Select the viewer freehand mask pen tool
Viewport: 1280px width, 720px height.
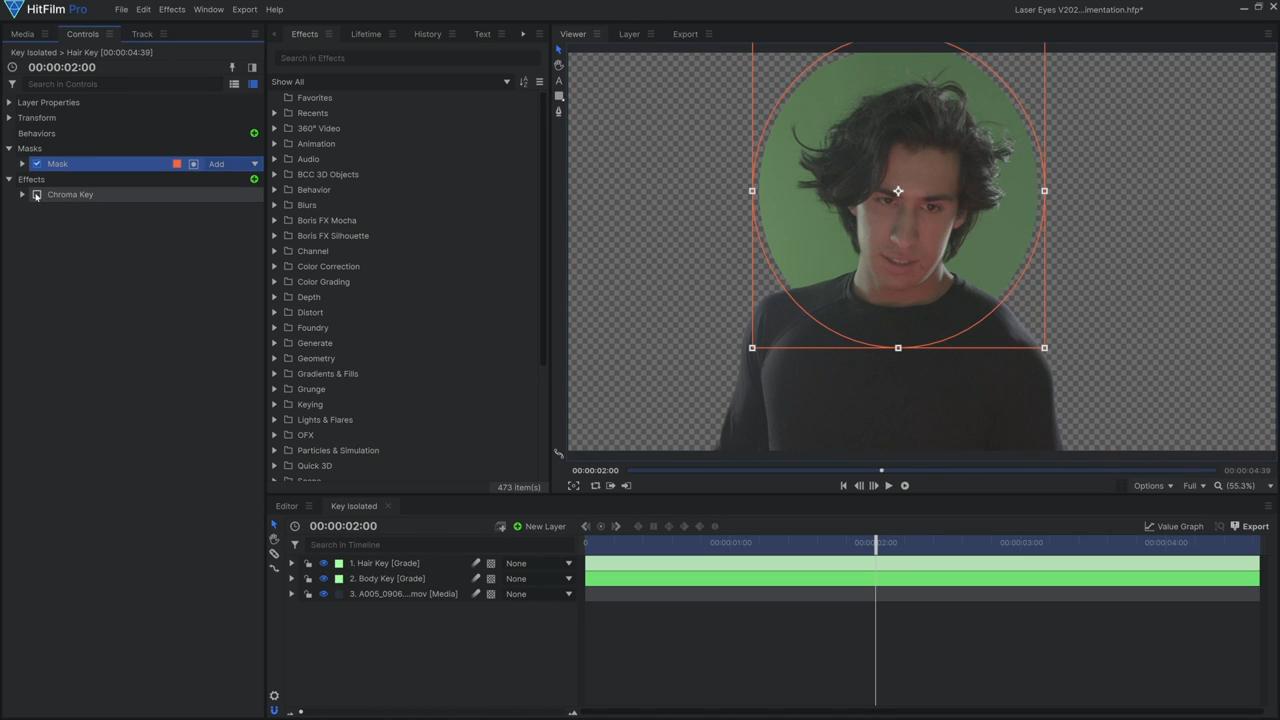click(559, 112)
